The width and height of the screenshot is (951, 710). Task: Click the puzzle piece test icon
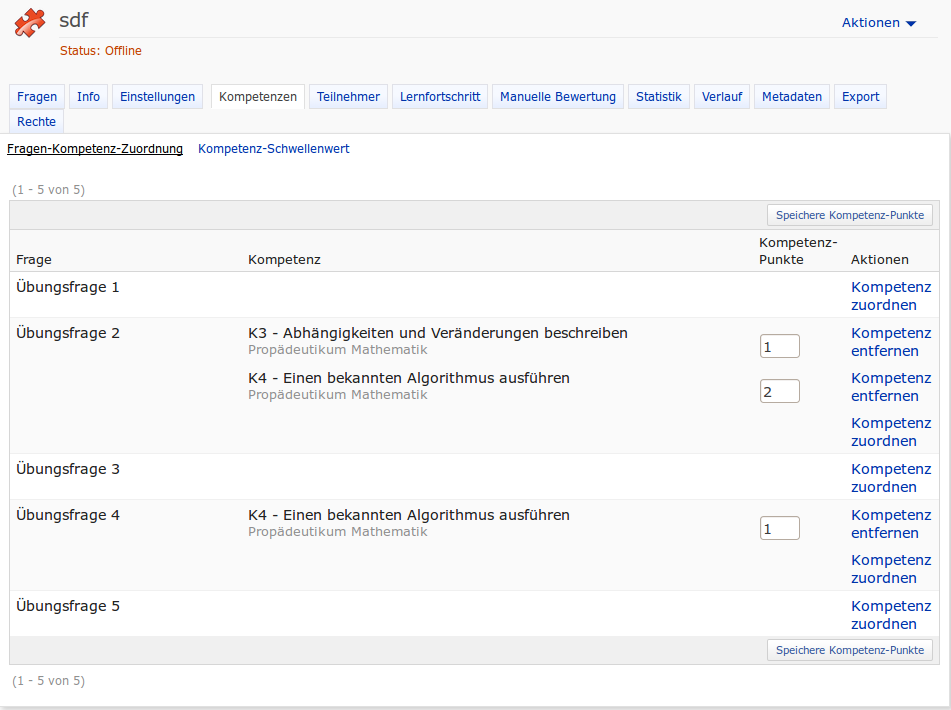pyautogui.click(x=30, y=23)
